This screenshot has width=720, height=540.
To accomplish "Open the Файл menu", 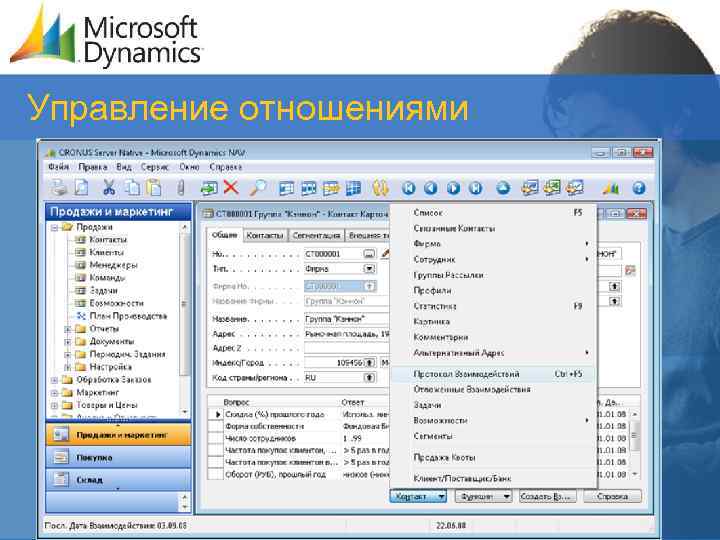I will coord(58,167).
